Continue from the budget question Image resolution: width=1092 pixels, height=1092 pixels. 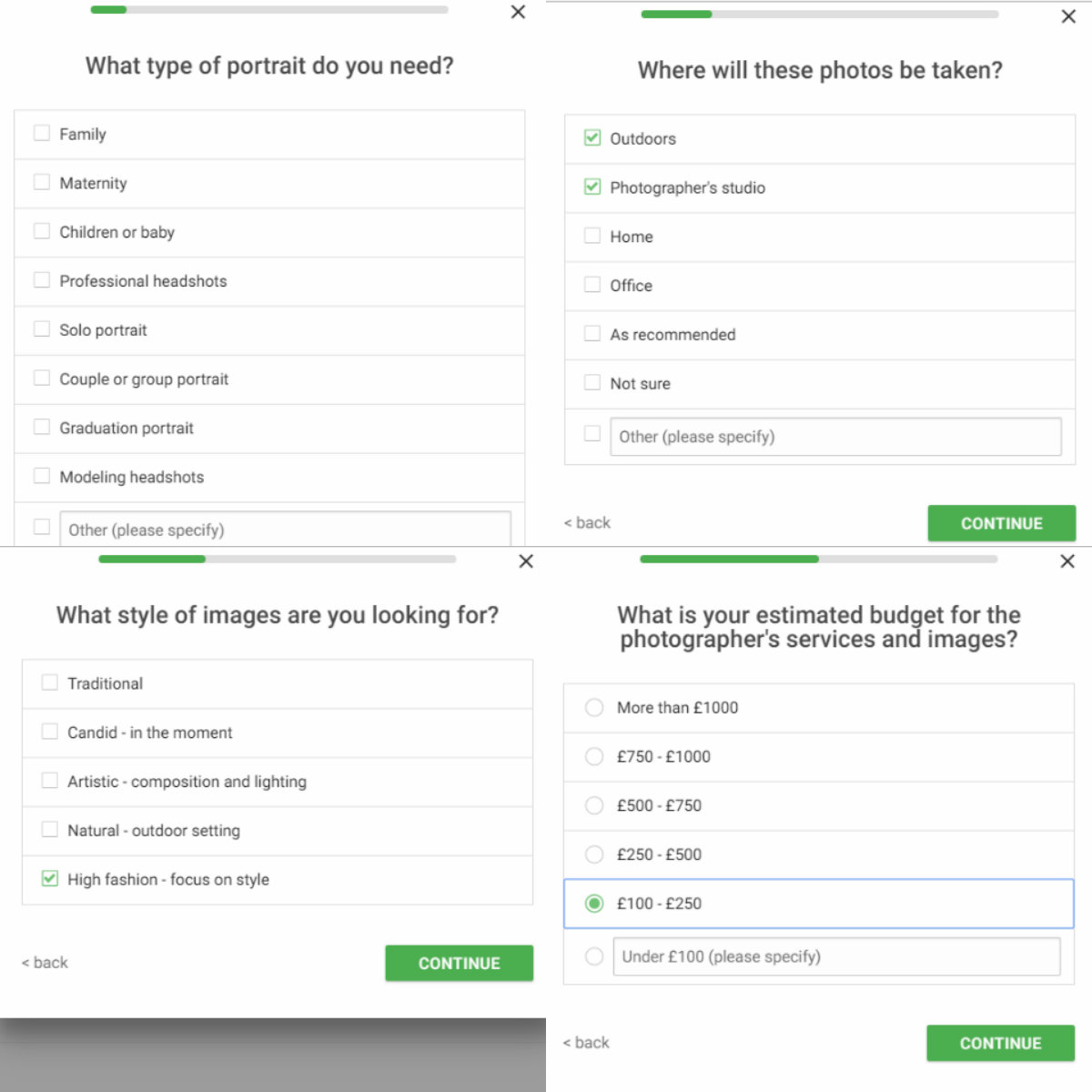pos(1001,1043)
